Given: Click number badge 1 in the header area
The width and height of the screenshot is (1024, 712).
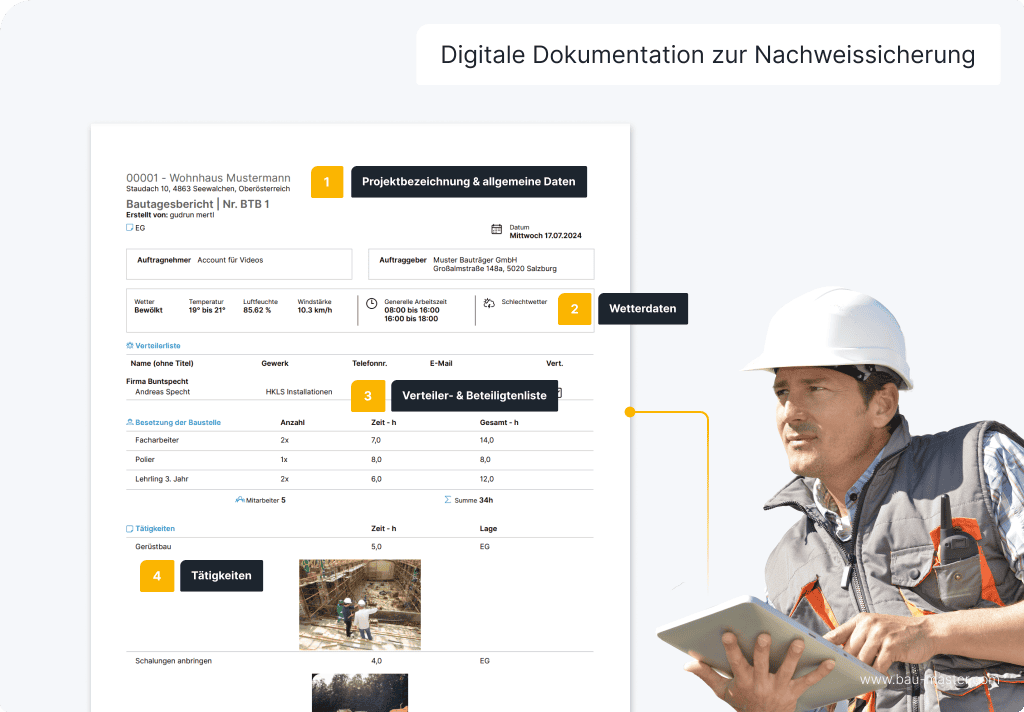Looking at the screenshot, I should [327, 182].
